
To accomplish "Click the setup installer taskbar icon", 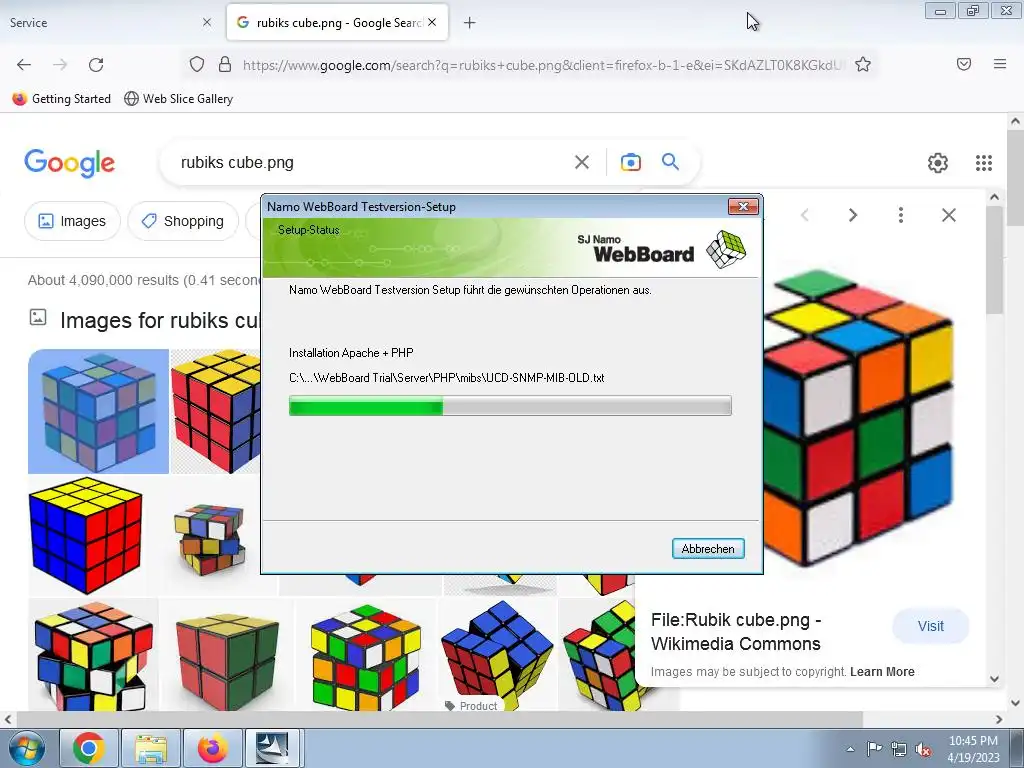I will point(272,748).
